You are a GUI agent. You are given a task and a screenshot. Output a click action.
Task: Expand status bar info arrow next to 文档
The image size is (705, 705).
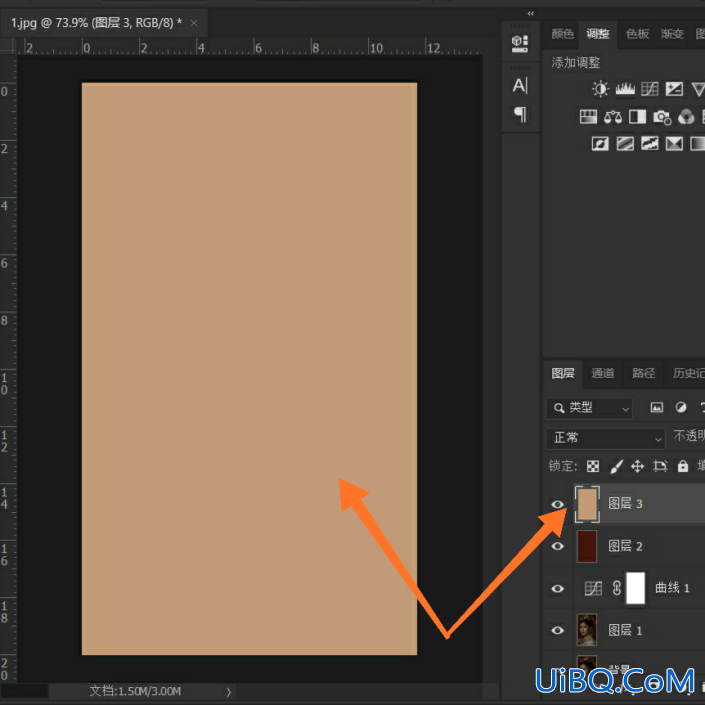pos(228,692)
